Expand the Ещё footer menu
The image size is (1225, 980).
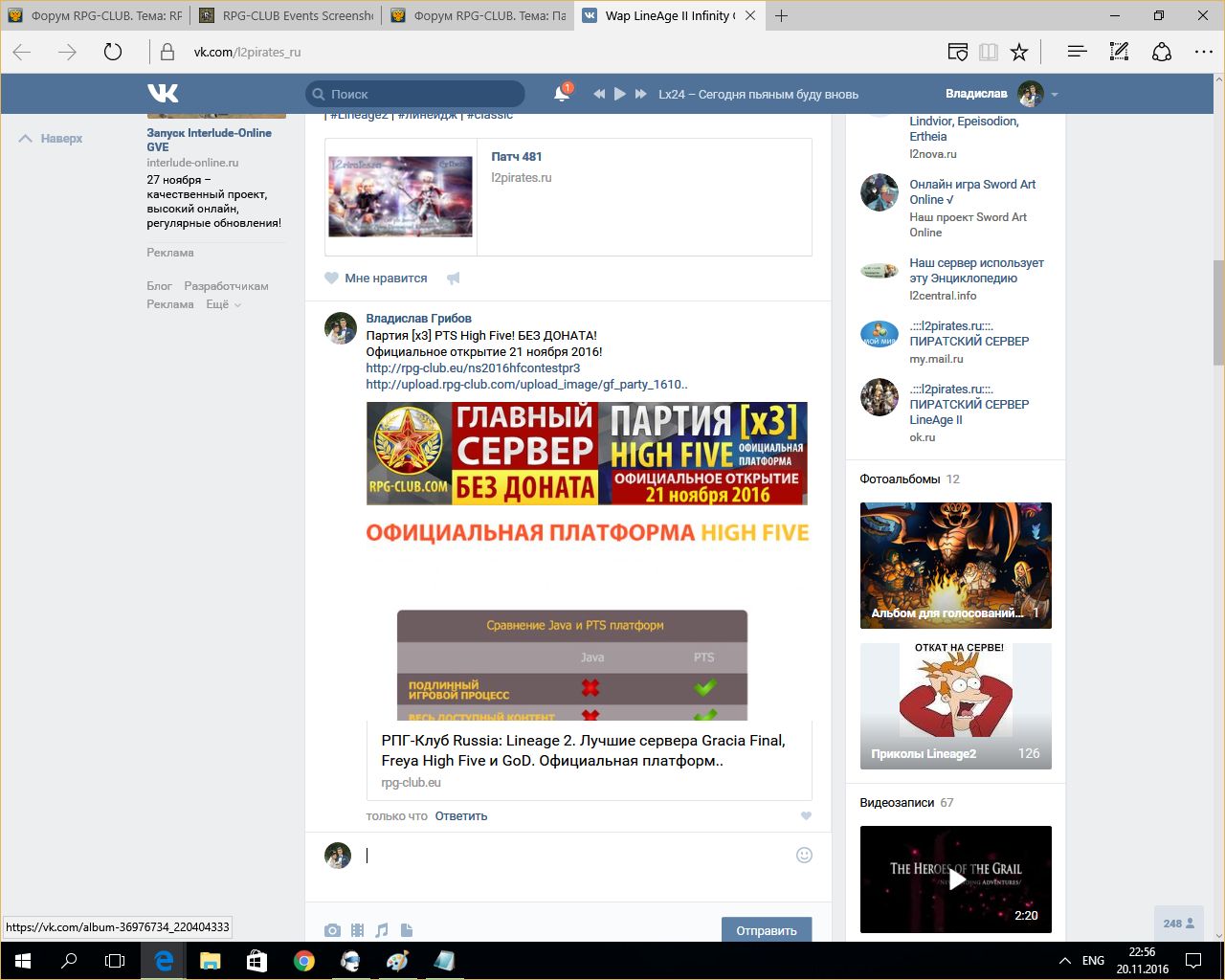click(x=224, y=304)
